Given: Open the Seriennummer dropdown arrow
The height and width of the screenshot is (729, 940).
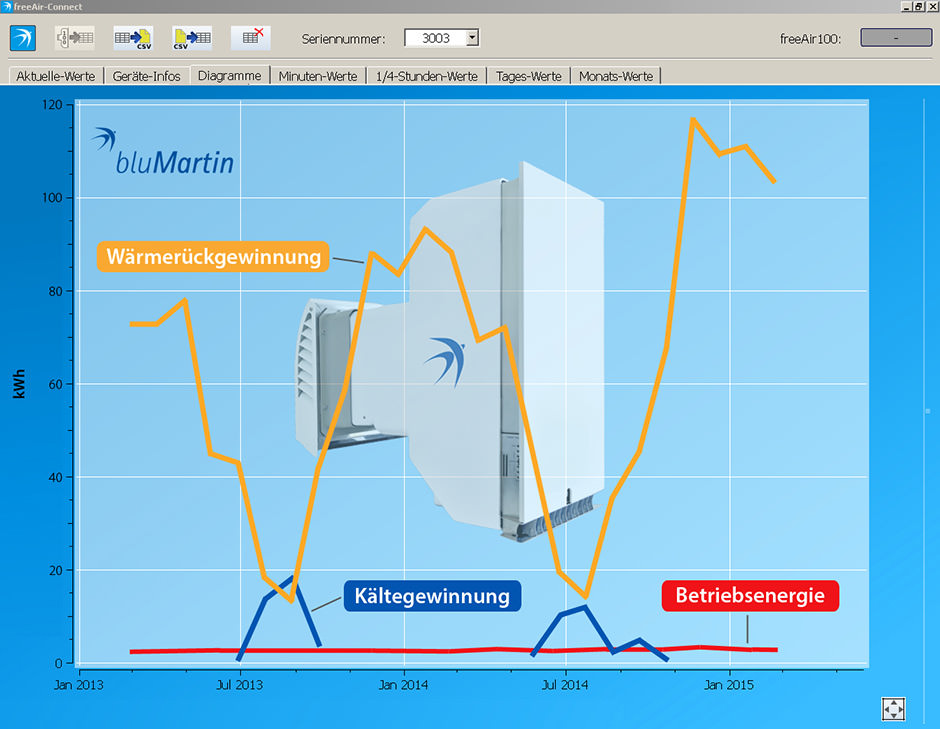Looking at the screenshot, I should tap(472, 38).
